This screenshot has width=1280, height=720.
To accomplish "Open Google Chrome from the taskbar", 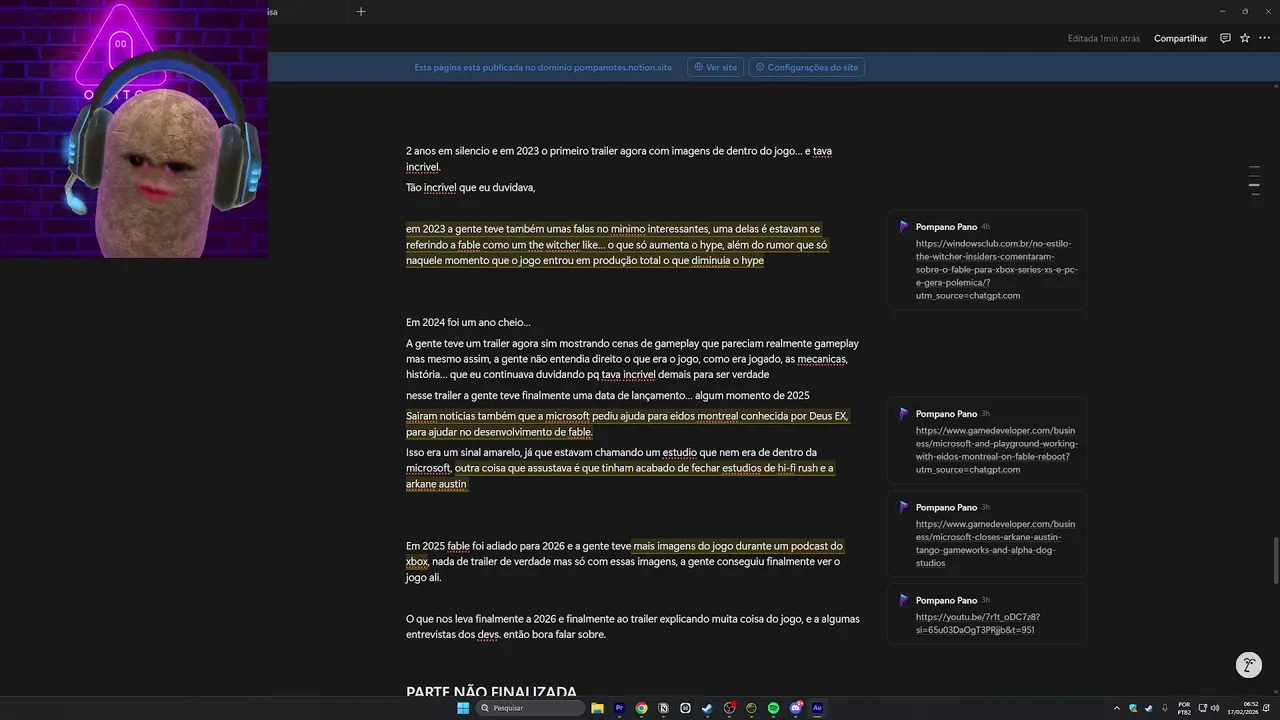I will click(x=641, y=708).
